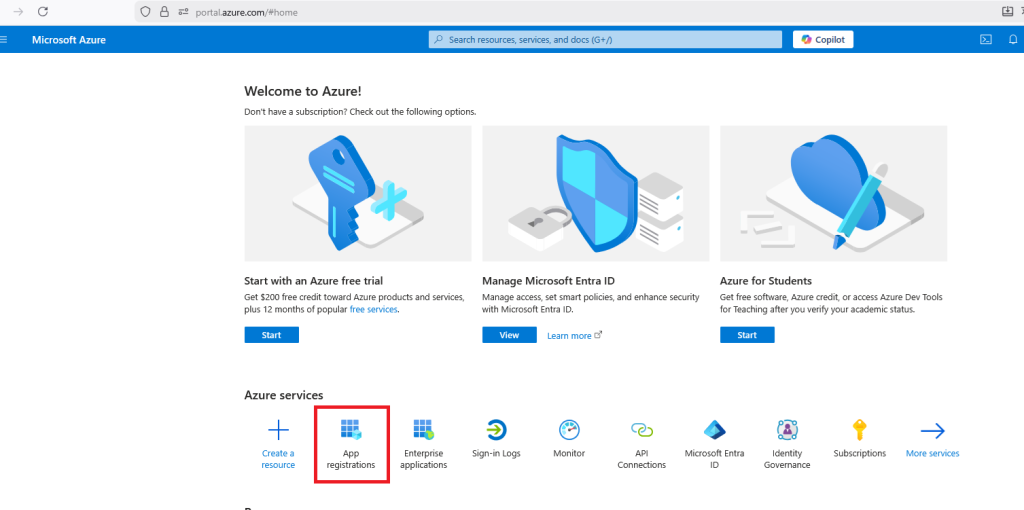
Task: Open the Sign-in Logs service
Action: tap(496, 431)
